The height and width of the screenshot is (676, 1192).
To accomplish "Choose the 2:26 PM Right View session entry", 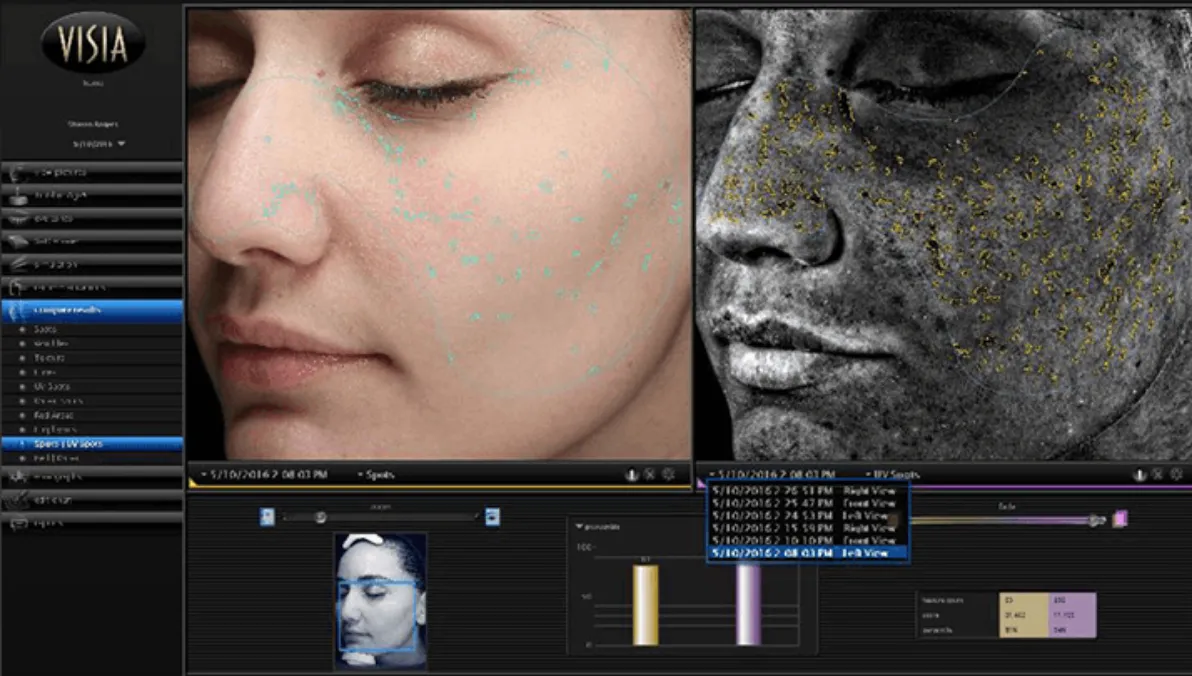I will tap(806, 491).
